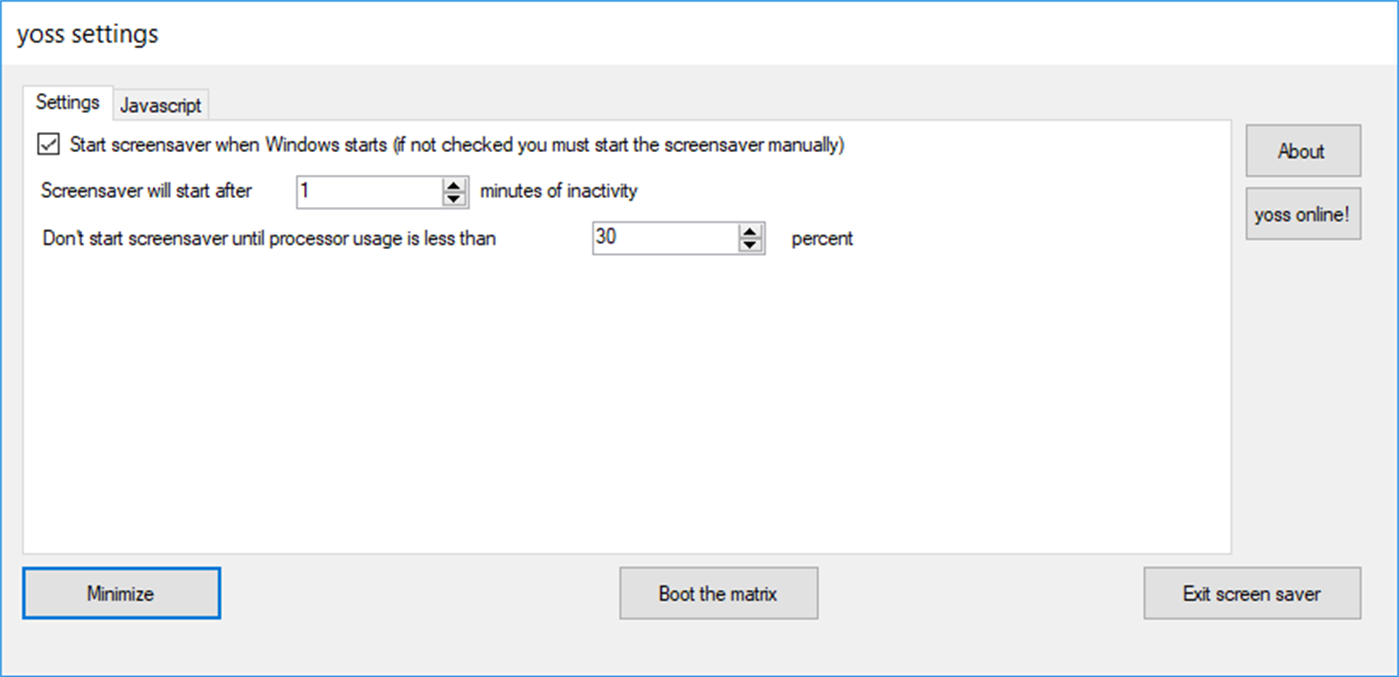Decrease the minutes of inactivity value
Viewport: 1399px width, 677px height.
(x=455, y=197)
